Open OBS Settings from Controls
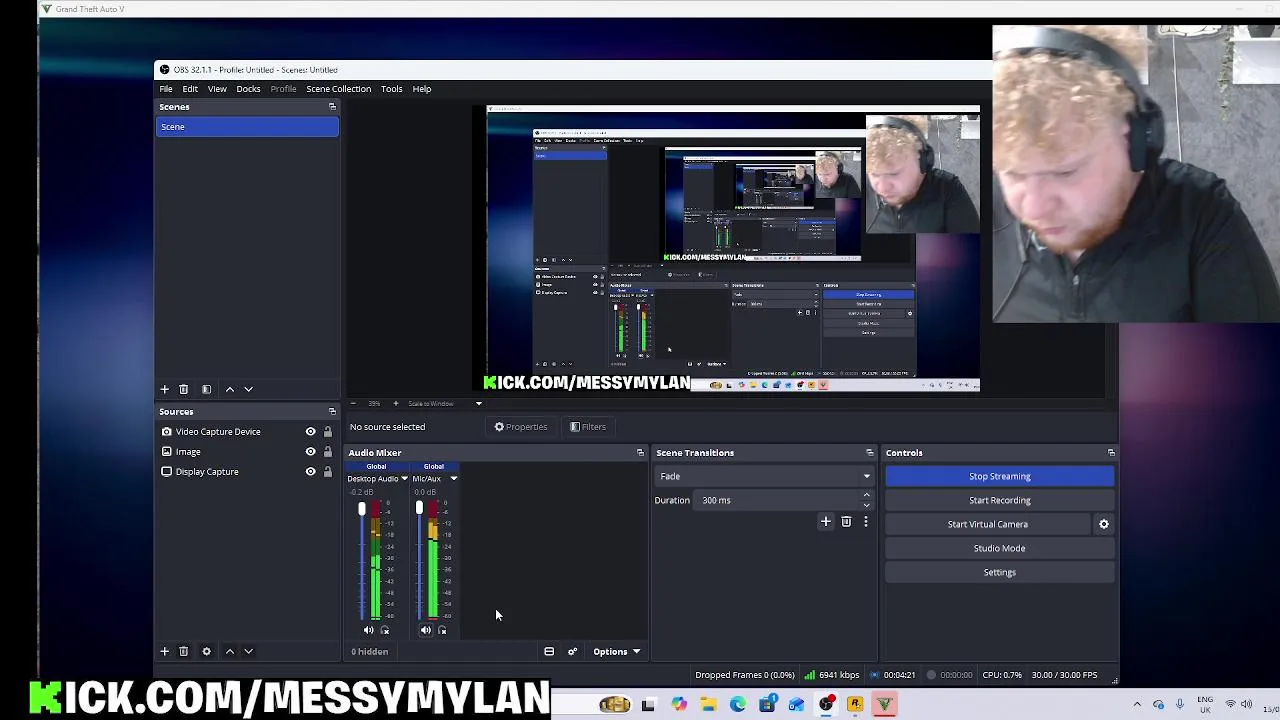1280x720 pixels. tap(1000, 573)
